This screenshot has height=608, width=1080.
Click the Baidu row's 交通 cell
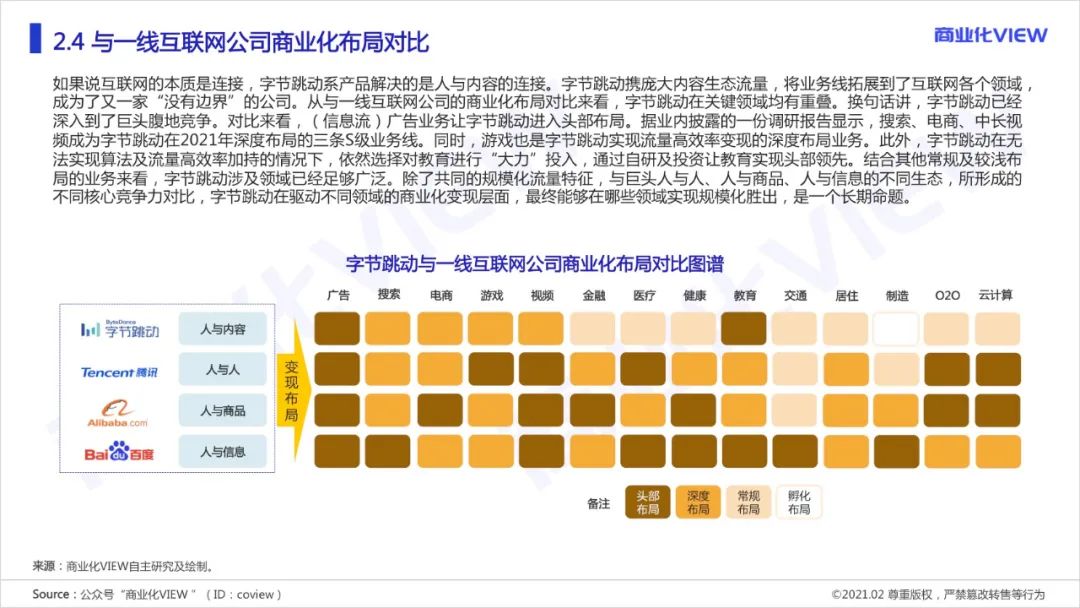coord(795,452)
